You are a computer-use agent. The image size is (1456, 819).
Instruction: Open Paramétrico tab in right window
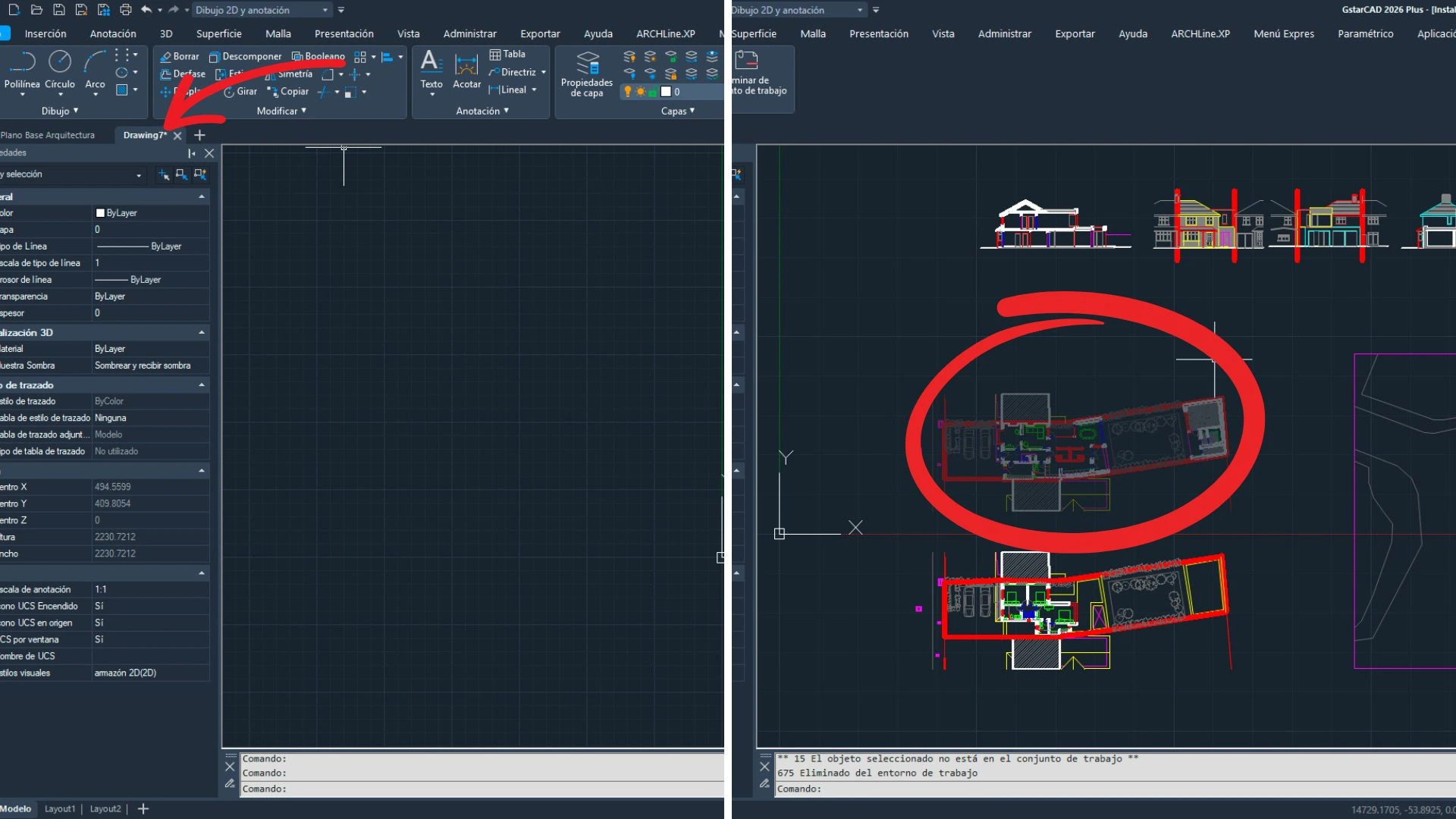point(1365,33)
